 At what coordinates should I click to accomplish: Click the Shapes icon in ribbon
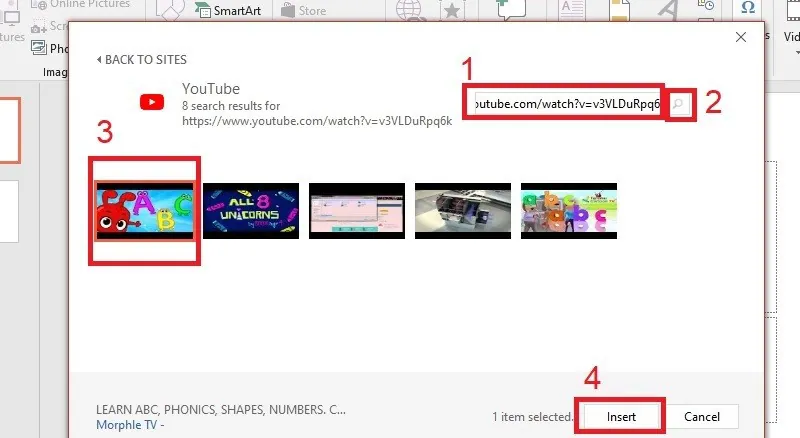(x=170, y=10)
